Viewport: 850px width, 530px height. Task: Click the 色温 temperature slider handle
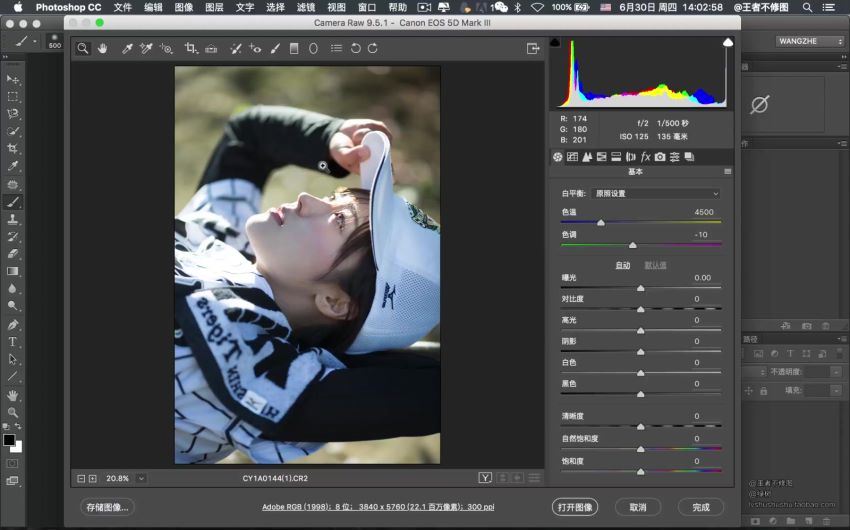click(x=601, y=223)
